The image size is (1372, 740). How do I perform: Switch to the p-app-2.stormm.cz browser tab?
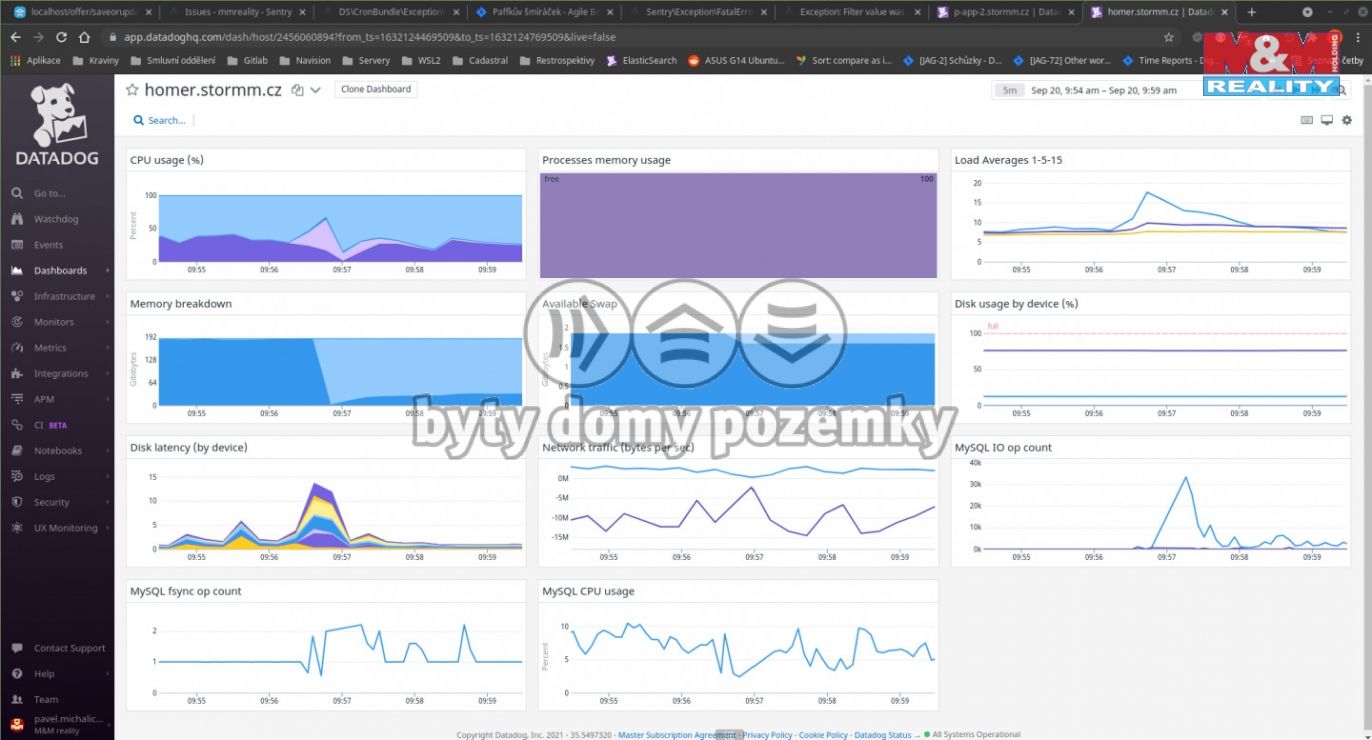tap(1003, 12)
